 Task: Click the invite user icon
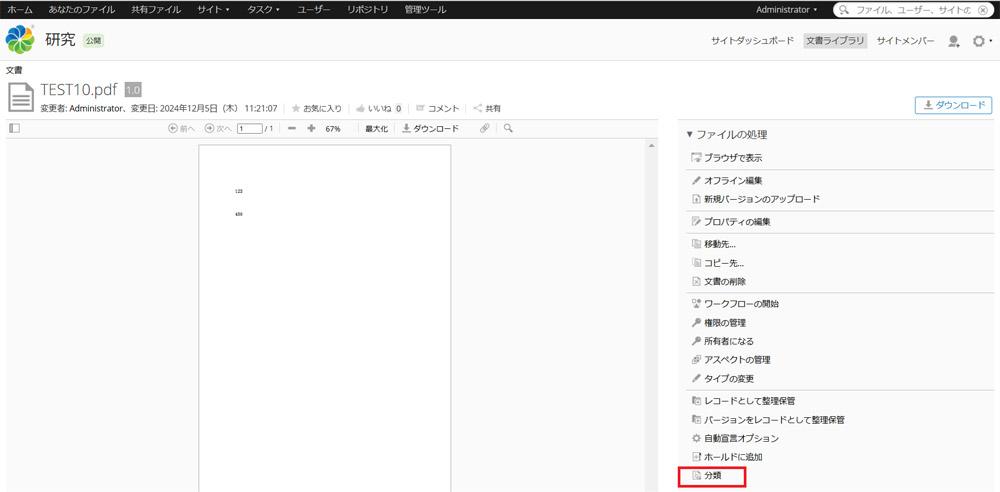[953, 41]
